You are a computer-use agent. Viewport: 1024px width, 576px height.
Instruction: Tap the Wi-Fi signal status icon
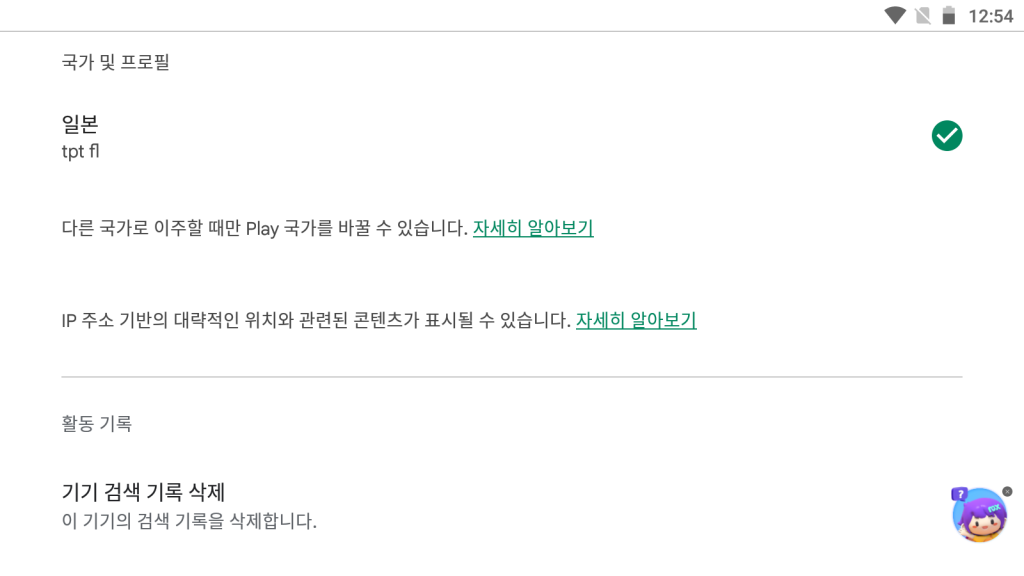(895, 15)
